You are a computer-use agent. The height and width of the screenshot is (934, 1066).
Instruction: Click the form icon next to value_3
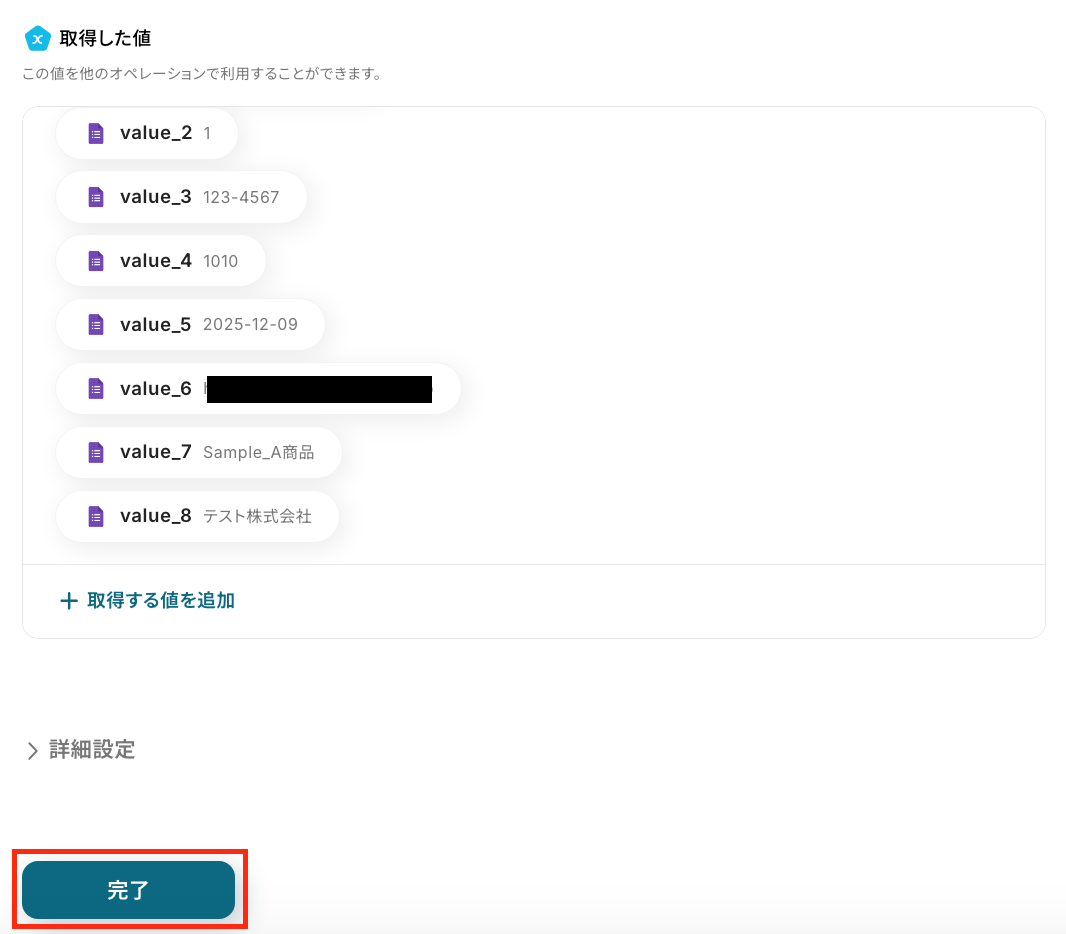coord(96,197)
